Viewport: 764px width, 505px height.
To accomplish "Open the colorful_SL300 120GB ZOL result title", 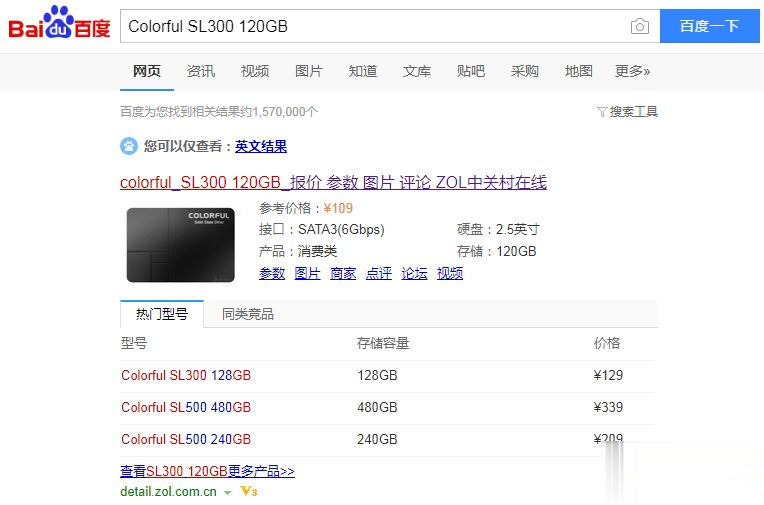I will pos(333,182).
